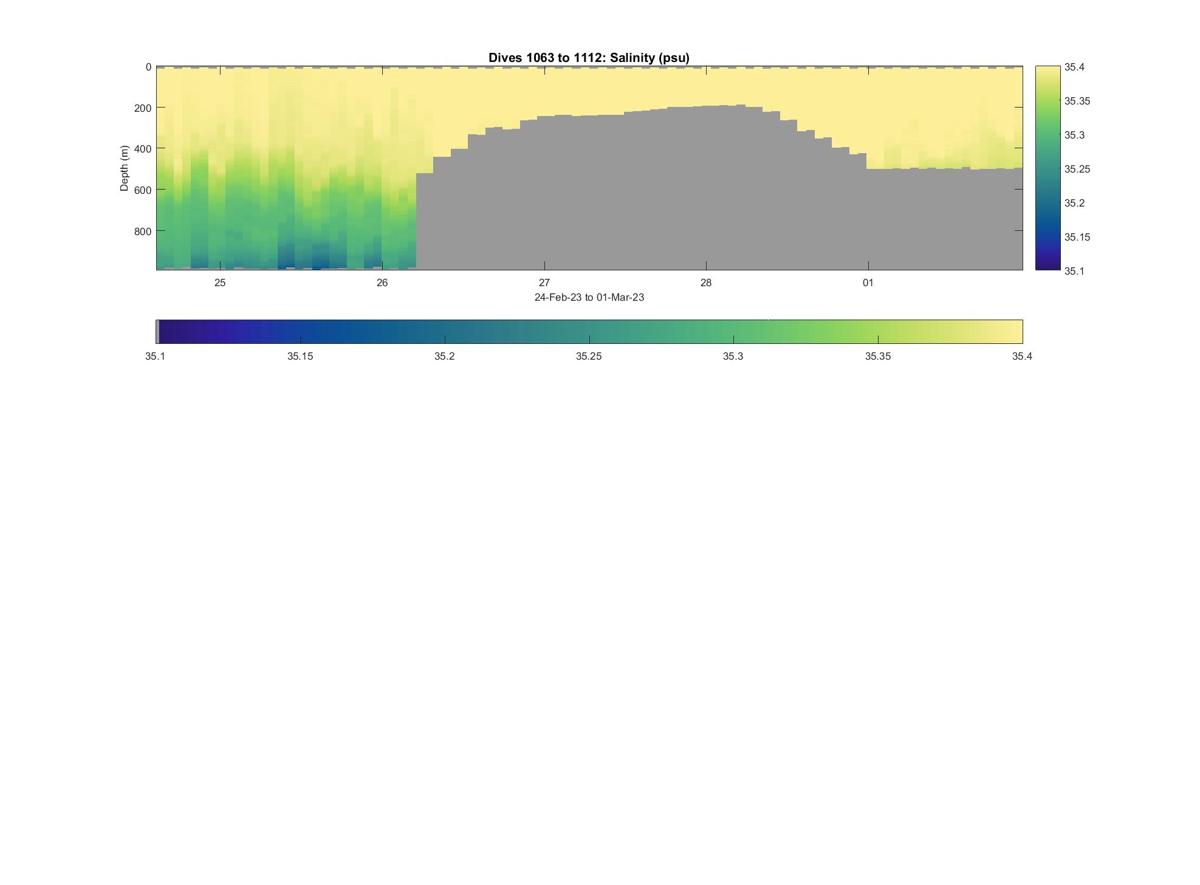
Task: Click the vertical colorbar label '35.3'
Action: [1074, 135]
